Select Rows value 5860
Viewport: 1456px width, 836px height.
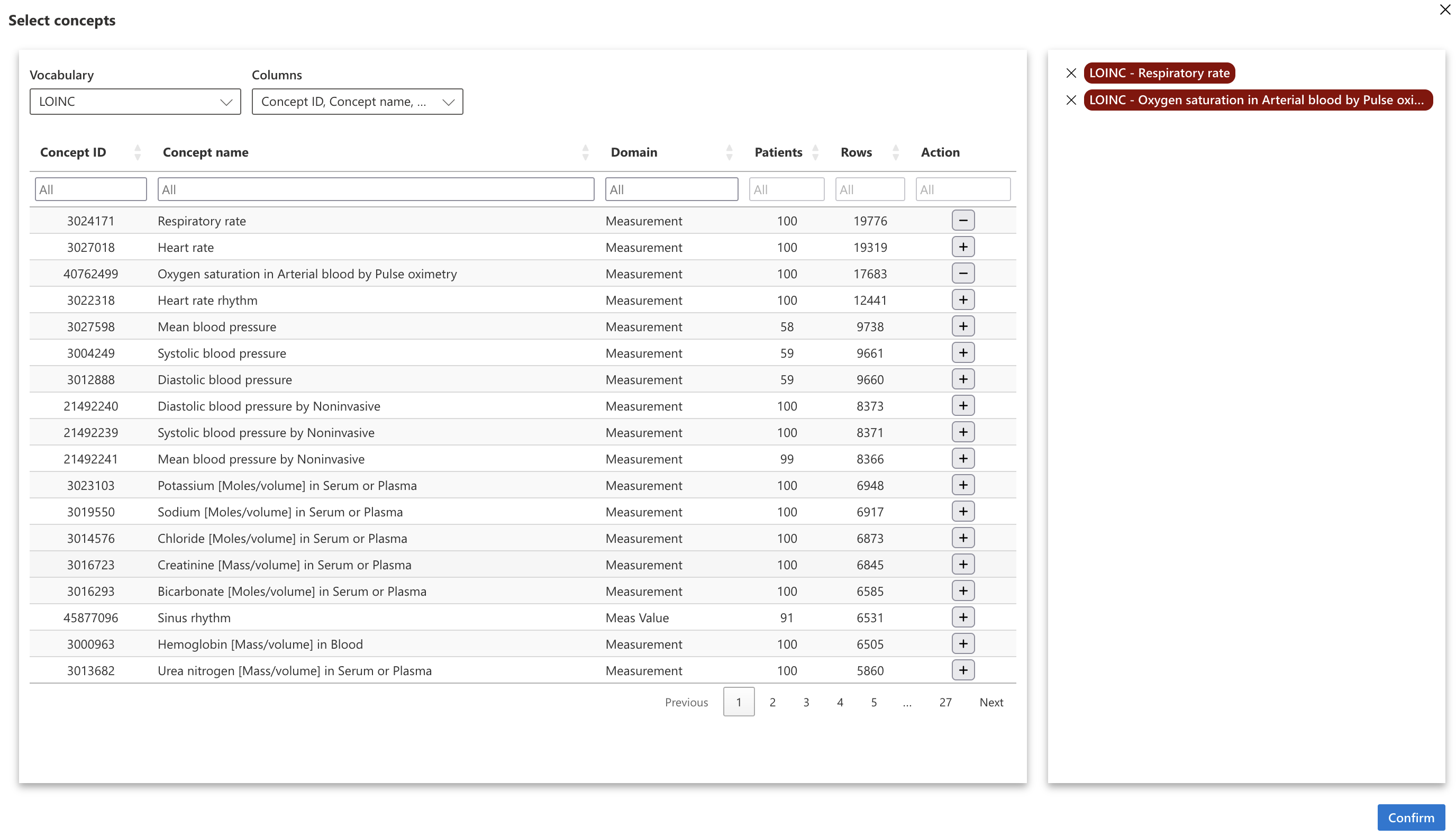coord(870,670)
